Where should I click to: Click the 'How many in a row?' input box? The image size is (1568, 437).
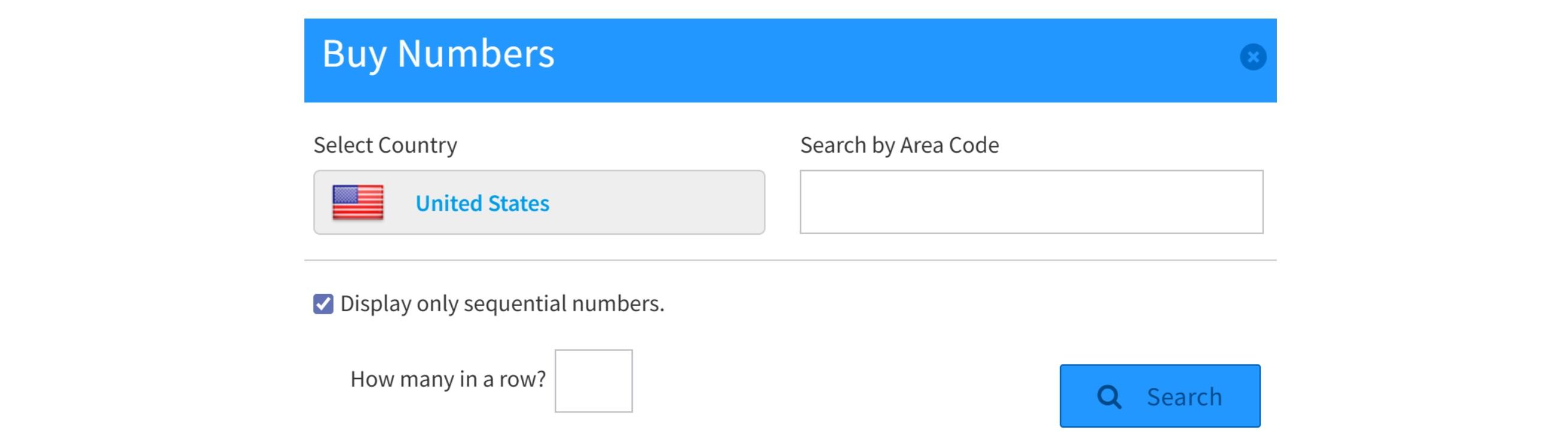[x=594, y=381]
